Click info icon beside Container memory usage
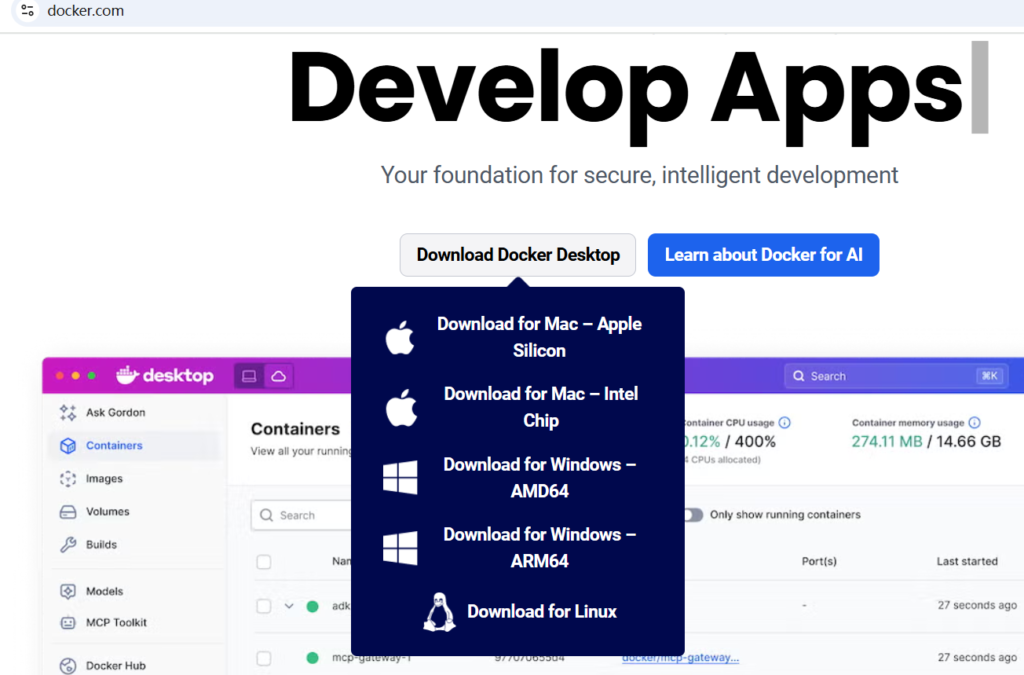The image size is (1024, 675). click(975, 423)
